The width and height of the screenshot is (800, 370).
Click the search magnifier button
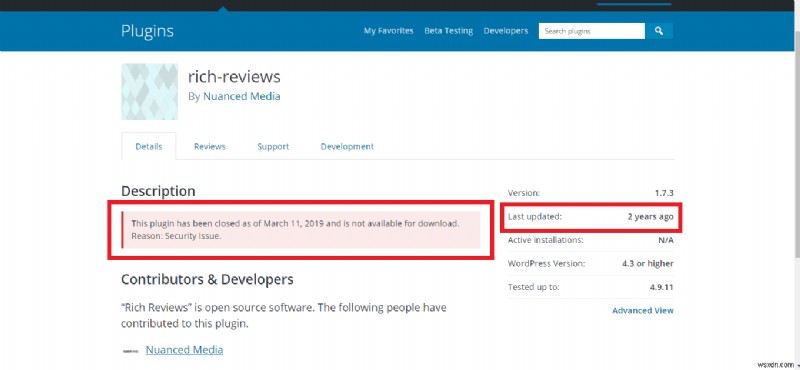click(659, 31)
